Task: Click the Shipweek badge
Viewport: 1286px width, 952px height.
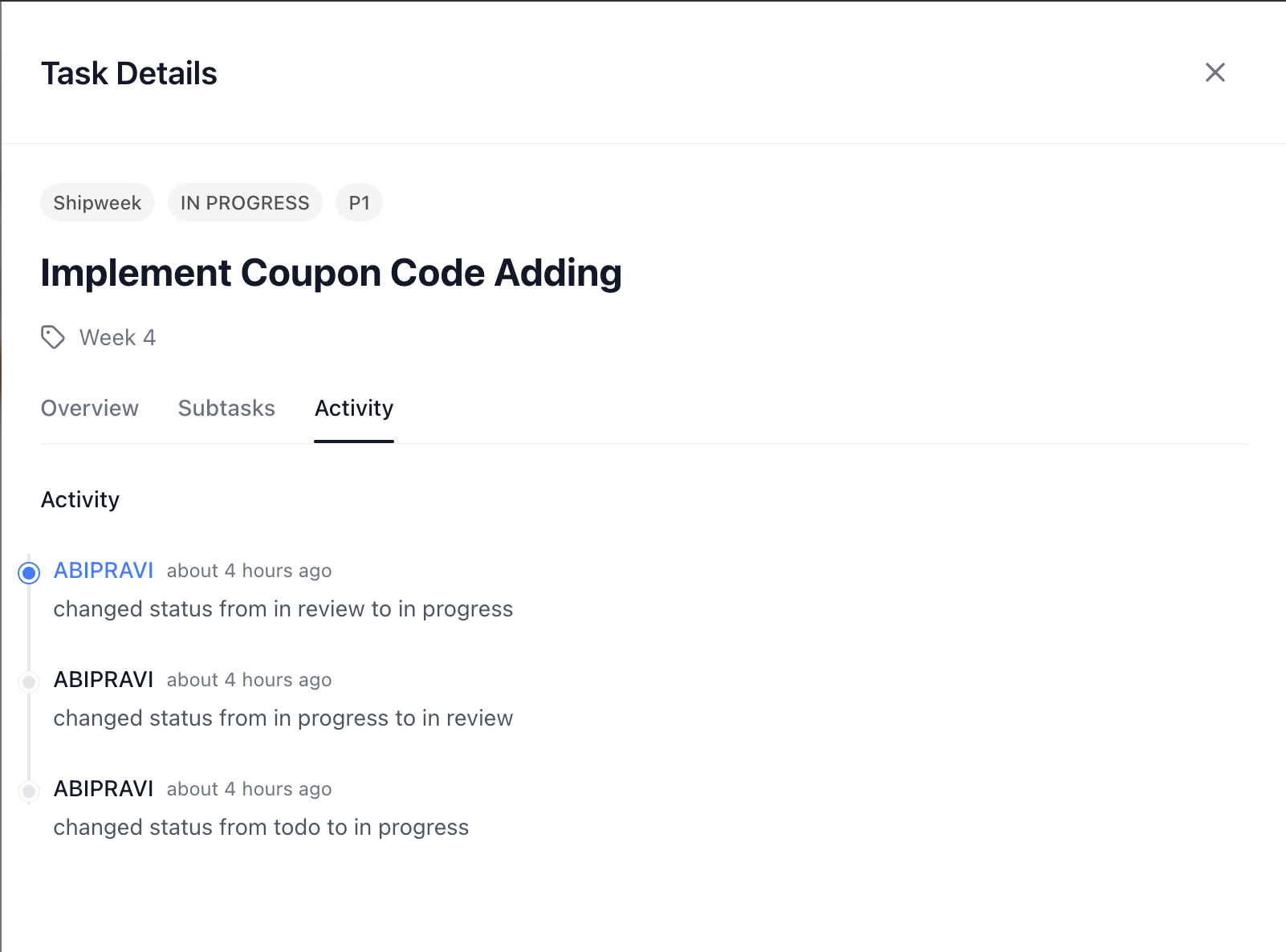Action: (97, 202)
